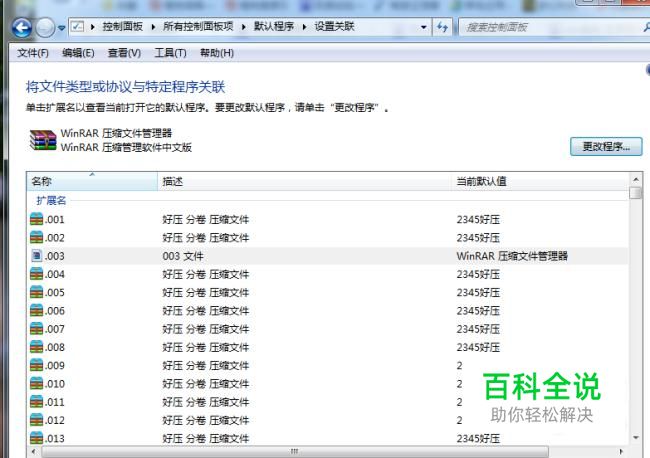
Task: Click the 设置关联 breadcrumb
Action: pos(334,27)
